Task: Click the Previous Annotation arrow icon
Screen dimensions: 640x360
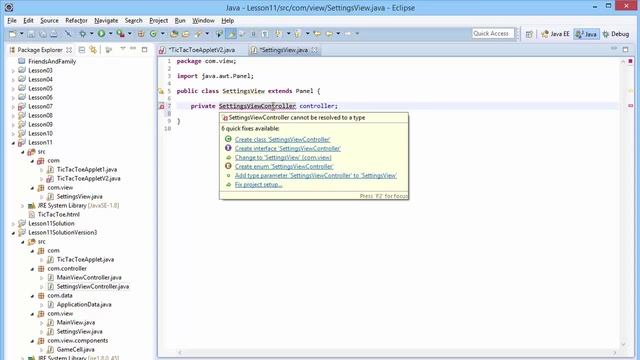Action: click(297, 34)
